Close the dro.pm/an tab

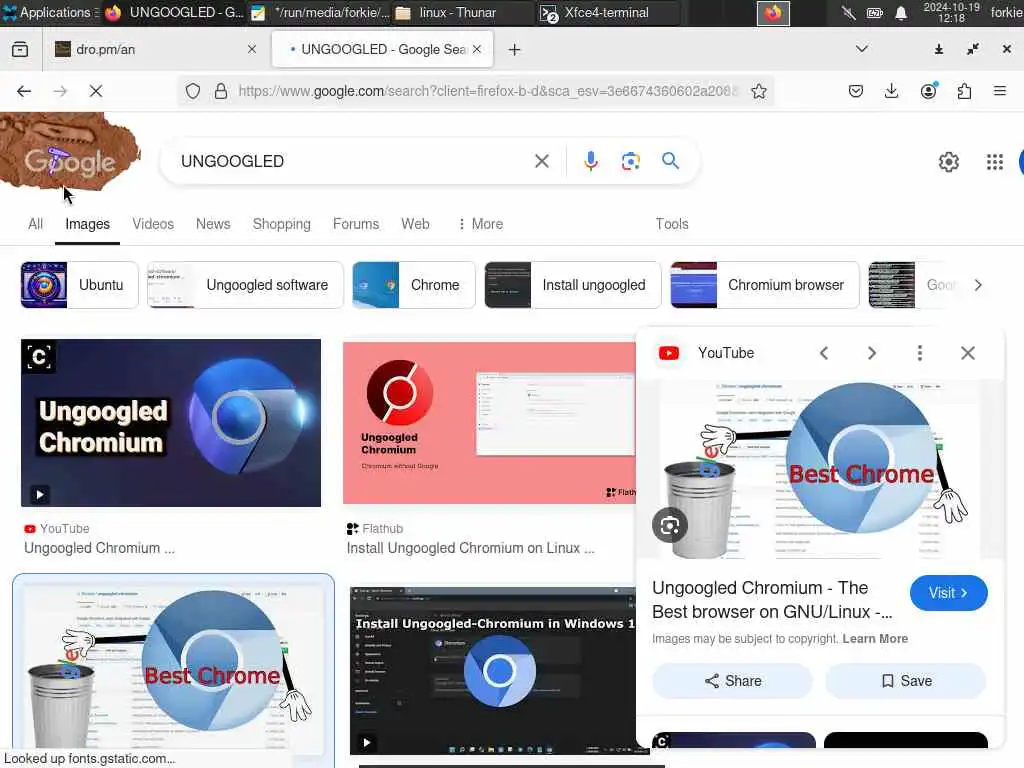(x=252, y=49)
